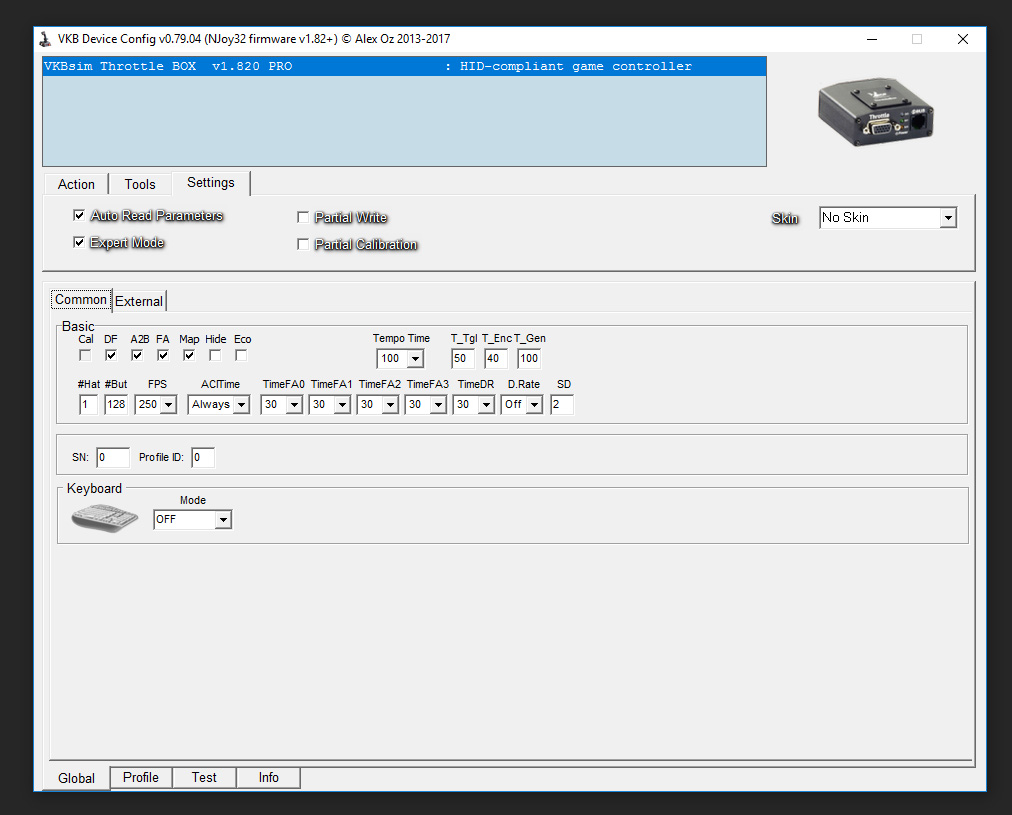This screenshot has height=815, width=1012.
Task: Toggle the FA checkbox
Action: click(x=163, y=356)
